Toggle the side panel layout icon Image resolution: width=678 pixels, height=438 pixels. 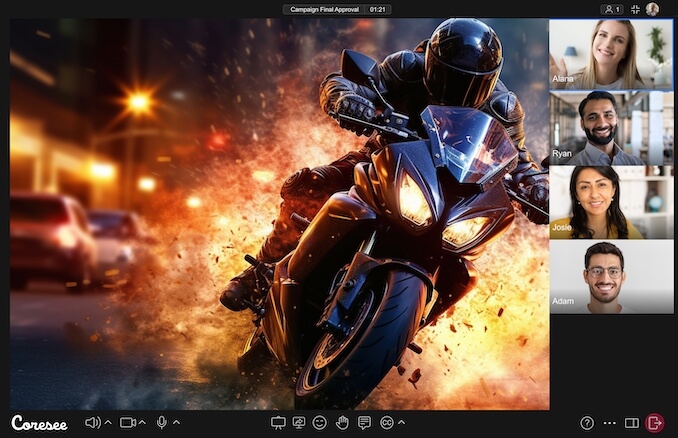tap(632, 423)
